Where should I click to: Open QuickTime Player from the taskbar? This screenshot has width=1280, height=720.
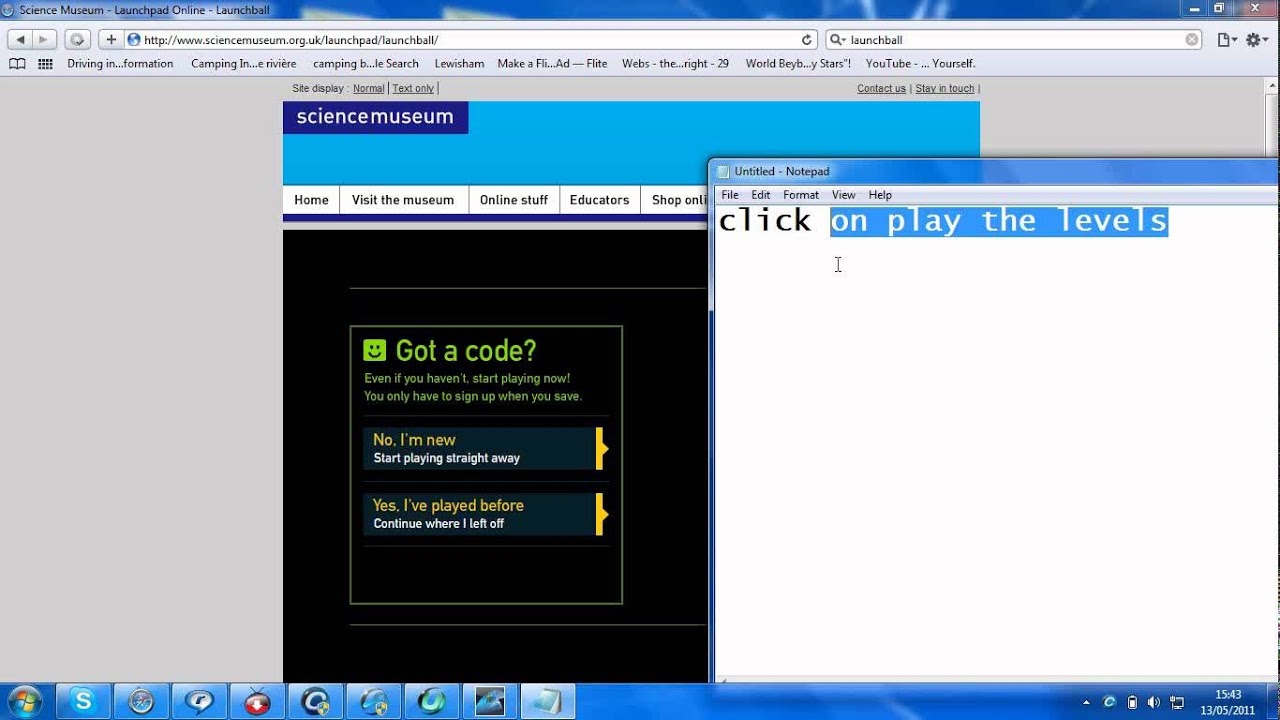click(199, 702)
